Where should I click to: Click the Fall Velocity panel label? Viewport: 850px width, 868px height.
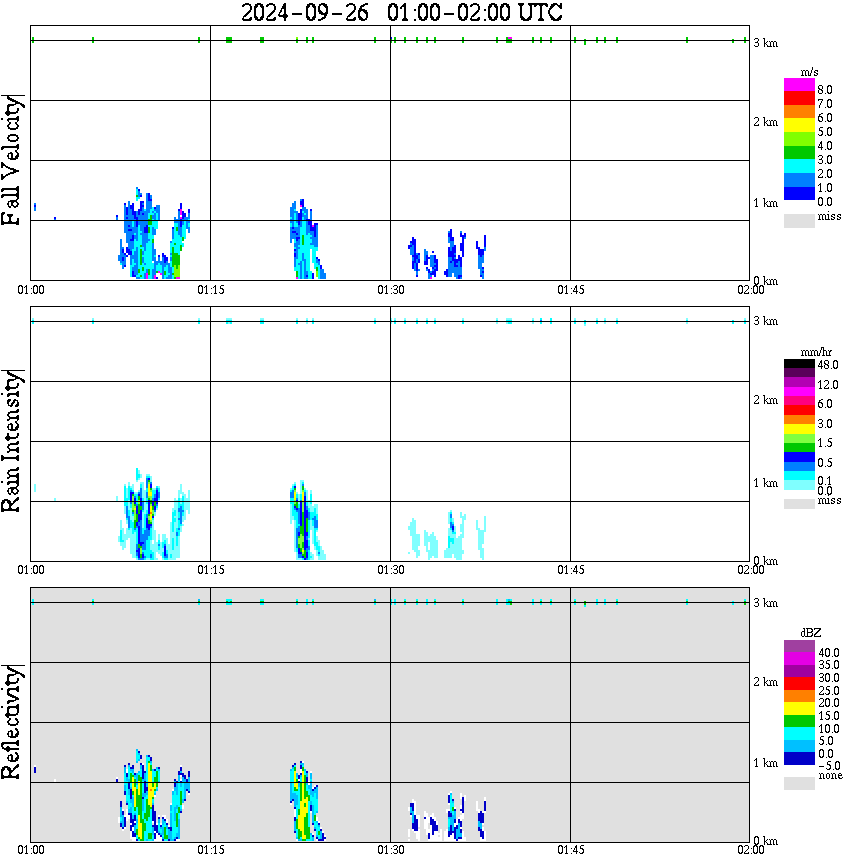coord(12,160)
